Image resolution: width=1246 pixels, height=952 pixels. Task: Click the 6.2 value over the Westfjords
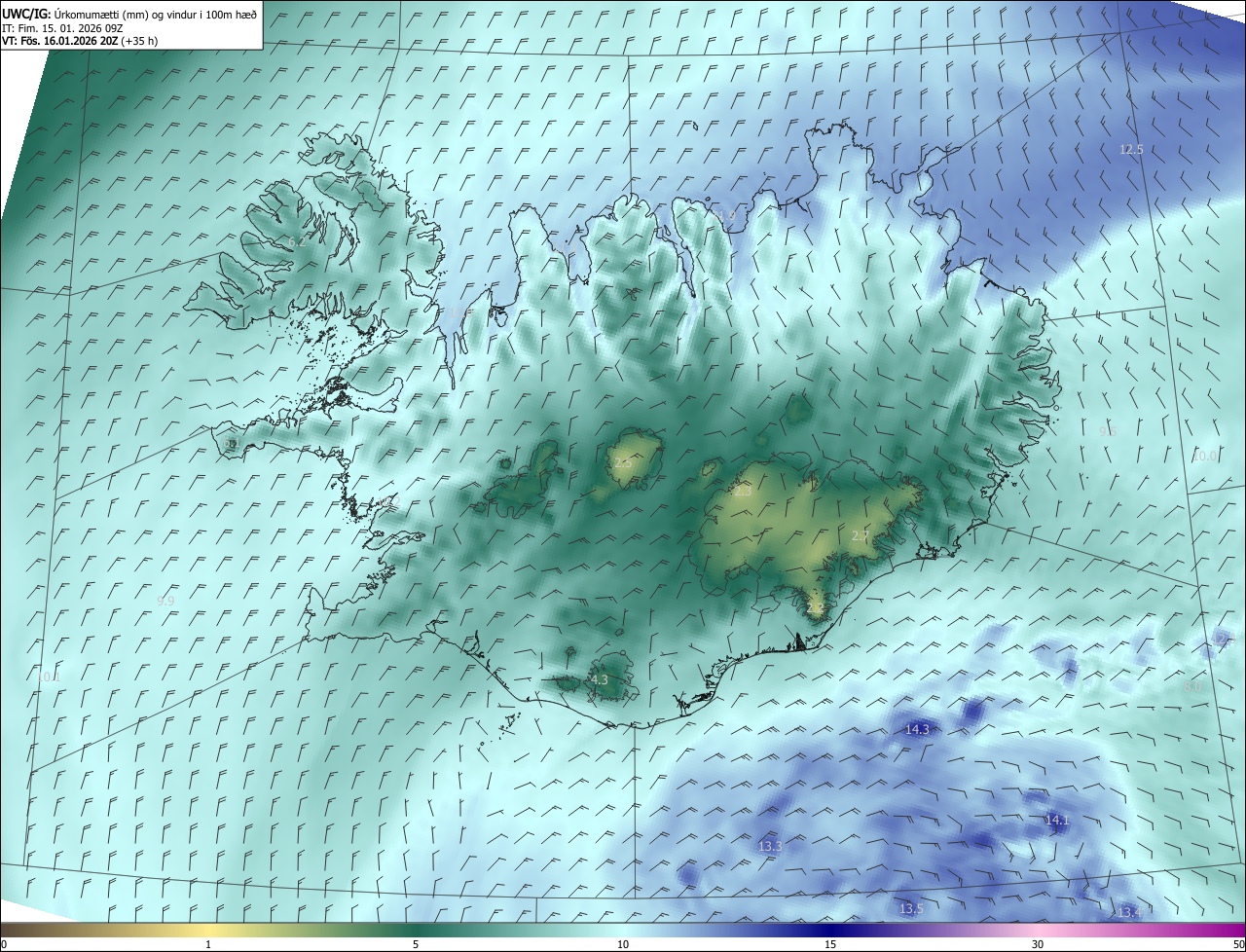tap(297, 241)
